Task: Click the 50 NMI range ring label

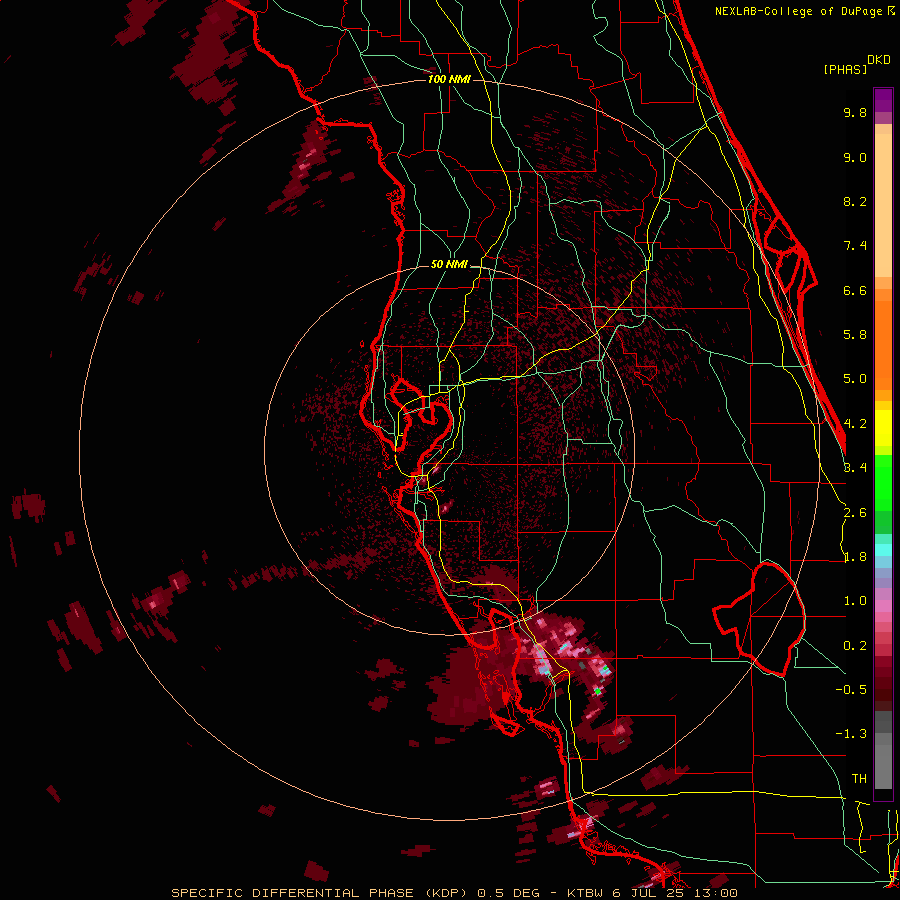Action: [449, 265]
